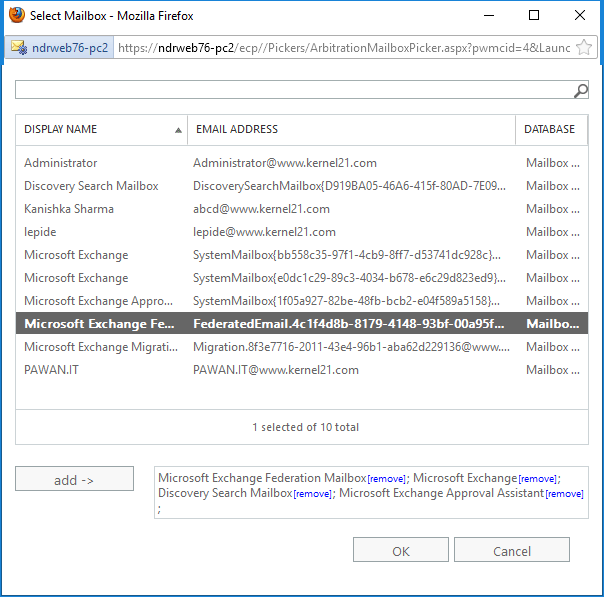Click Mailbox database cell in Administrator row
604x597 pixels.
[x=553, y=163]
